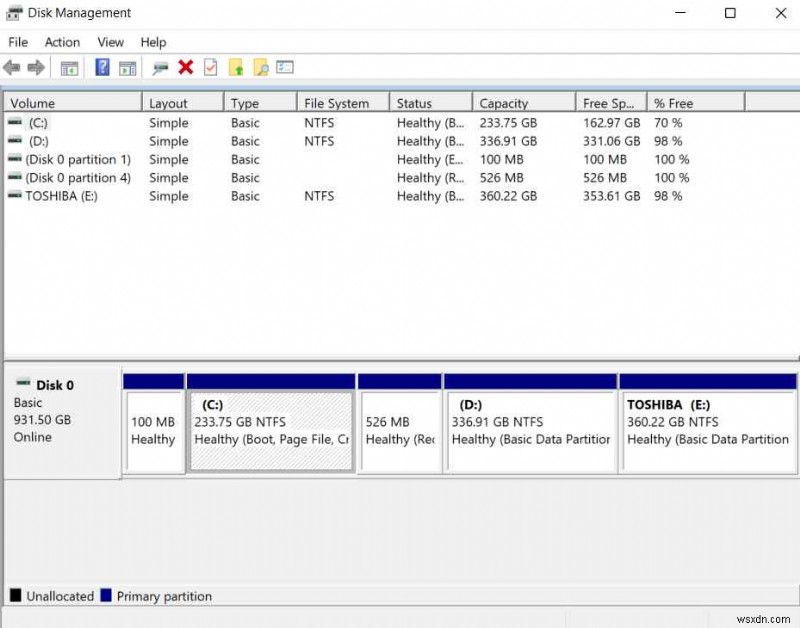Select the (C:) 233.75 GB partition block
The width and height of the screenshot is (800, 628).
point(271,423)
